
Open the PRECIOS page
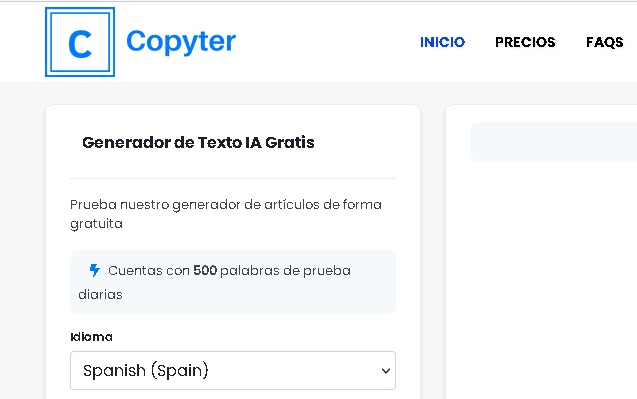[x=525, y=42]
